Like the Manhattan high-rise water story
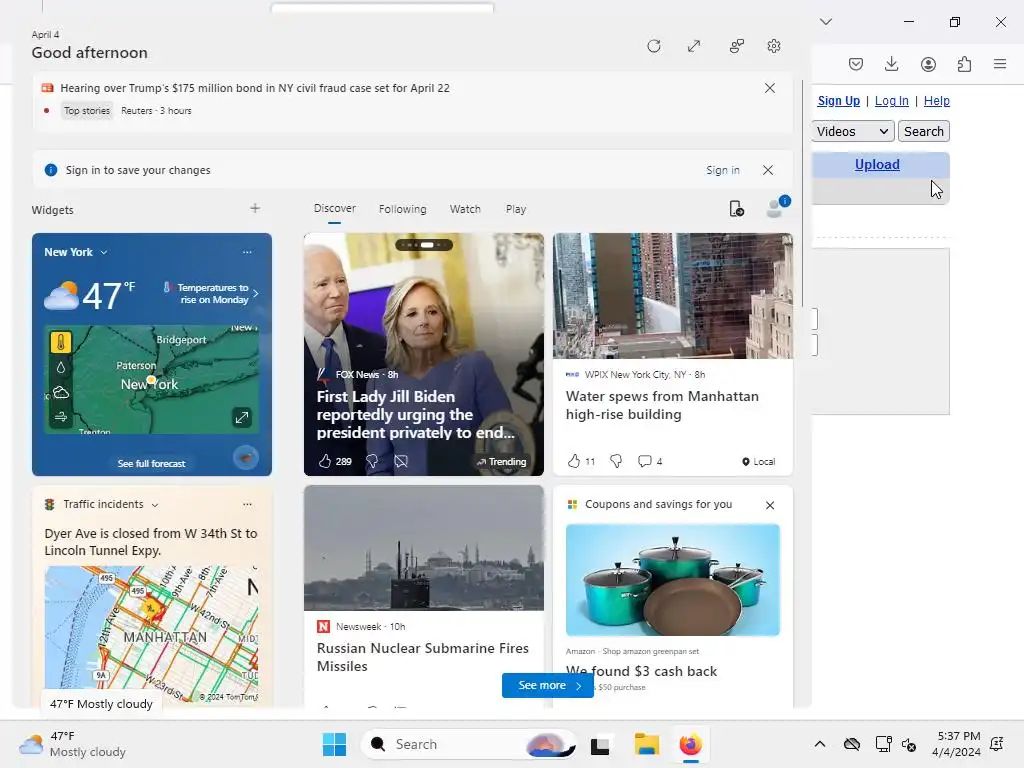Viewport: 1024px width, 768px height. pos(574,461)
